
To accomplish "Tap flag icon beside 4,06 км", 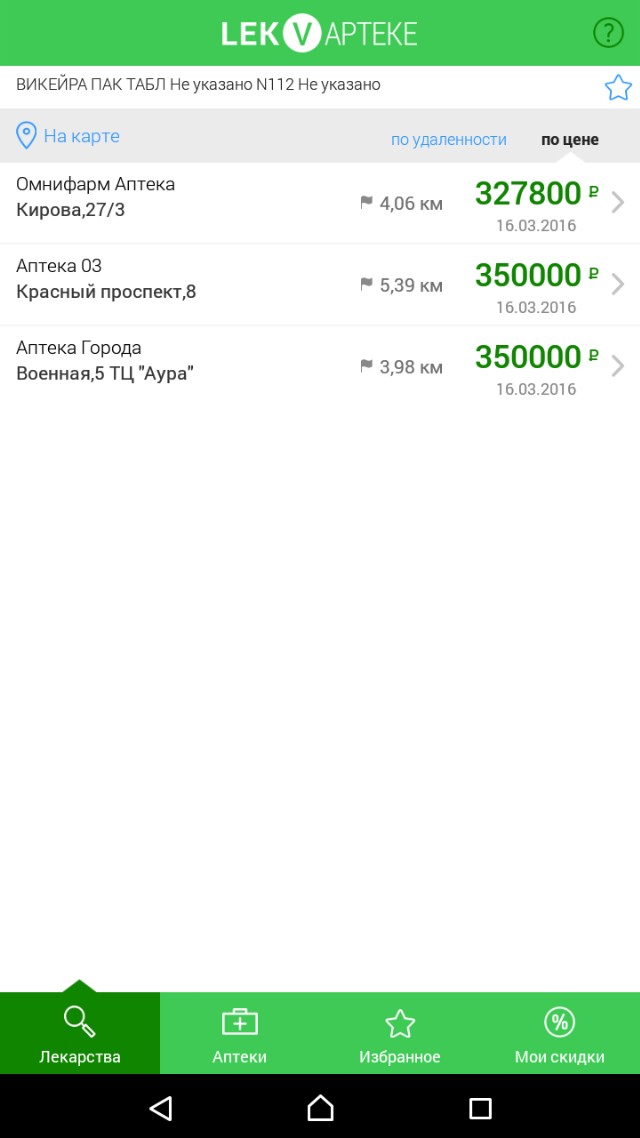I will (x=366, y=203).
